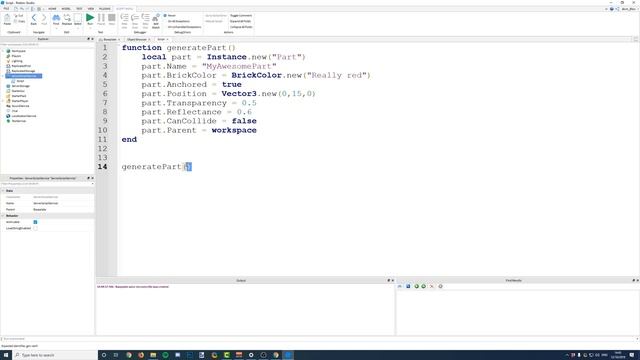Screen dimensions: 640x360
Task: Select the On Unhandled Exceptions option
Action: click(x=184, y=27)
